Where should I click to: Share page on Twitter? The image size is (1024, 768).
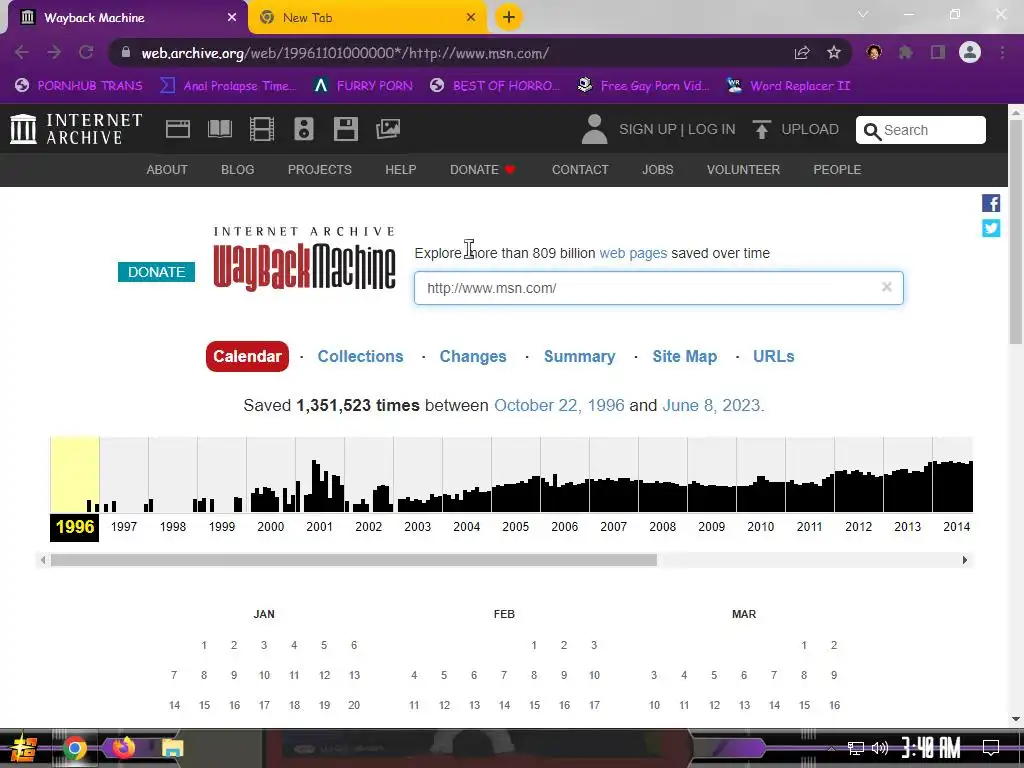click(991, 228)
